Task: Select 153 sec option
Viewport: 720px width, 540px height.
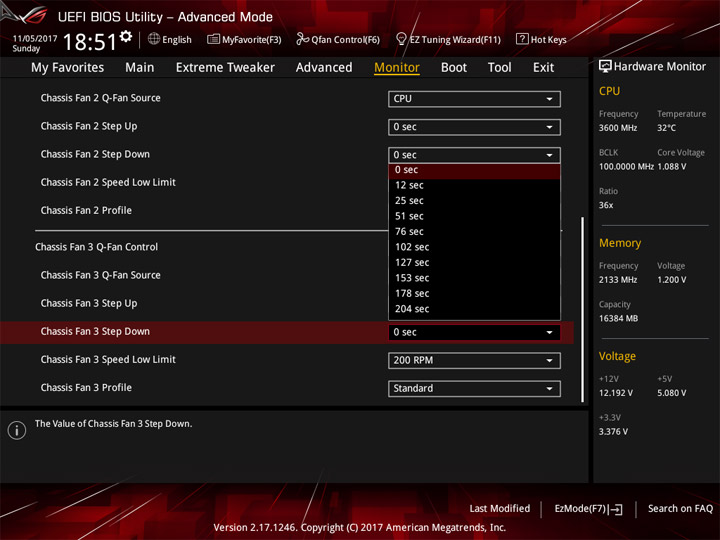Action: point(474,278)
